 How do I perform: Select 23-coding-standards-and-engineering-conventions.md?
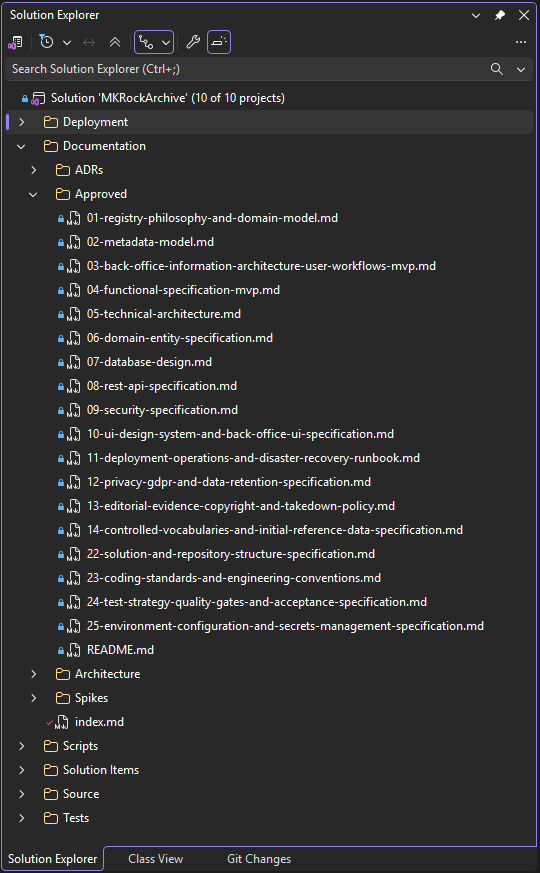tap(234, 577)
